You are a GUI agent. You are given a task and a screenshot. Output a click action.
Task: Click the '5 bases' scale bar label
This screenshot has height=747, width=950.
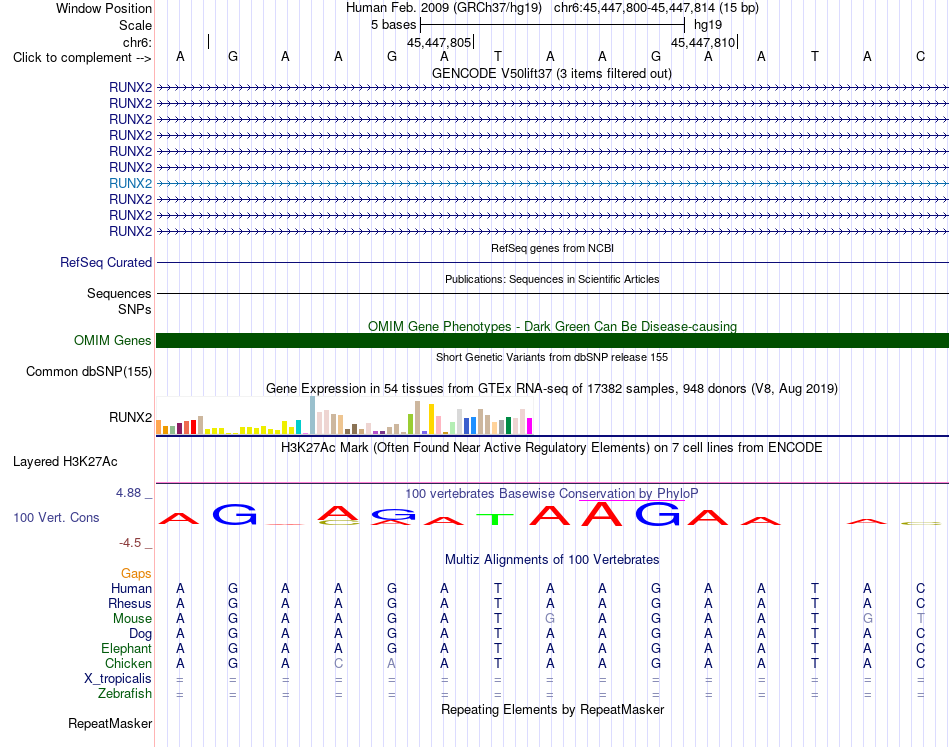[394, 25]
